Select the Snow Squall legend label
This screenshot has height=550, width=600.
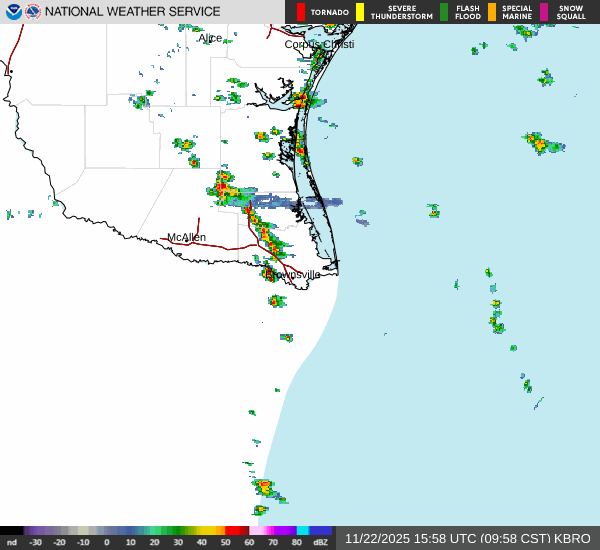(571, 12)
